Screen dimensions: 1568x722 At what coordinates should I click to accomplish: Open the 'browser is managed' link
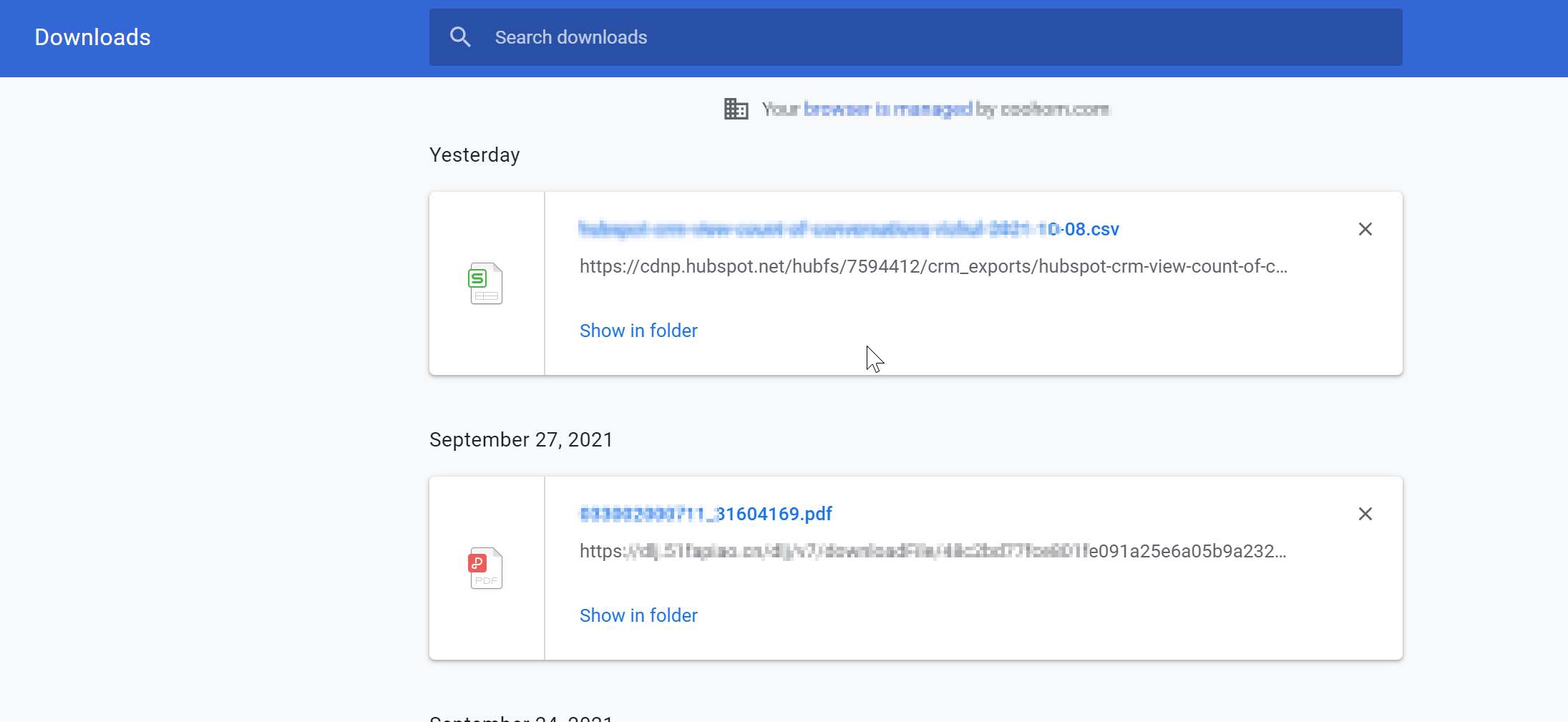pyautogui.click(x=887, y=109)
